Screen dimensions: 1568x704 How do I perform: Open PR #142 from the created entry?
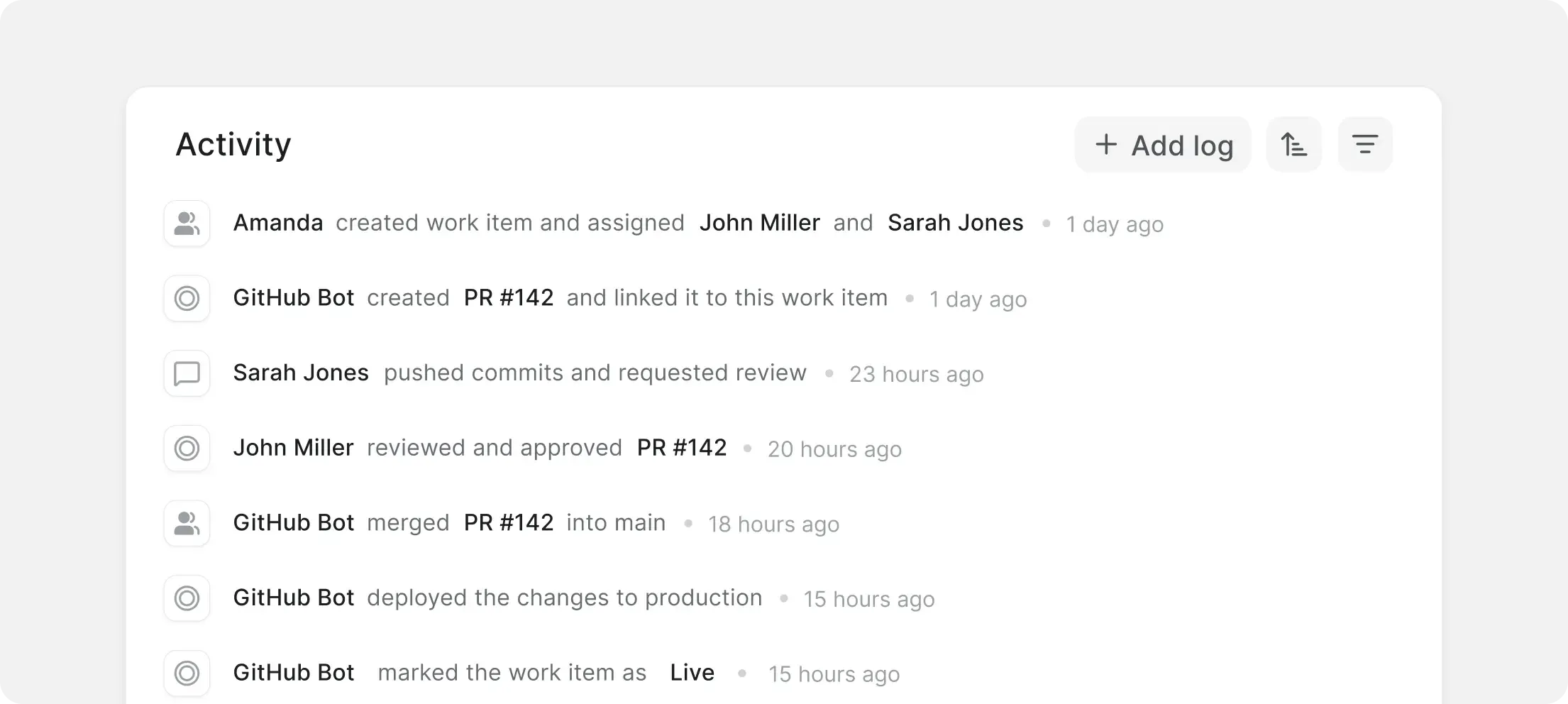(x=508, y=297)
